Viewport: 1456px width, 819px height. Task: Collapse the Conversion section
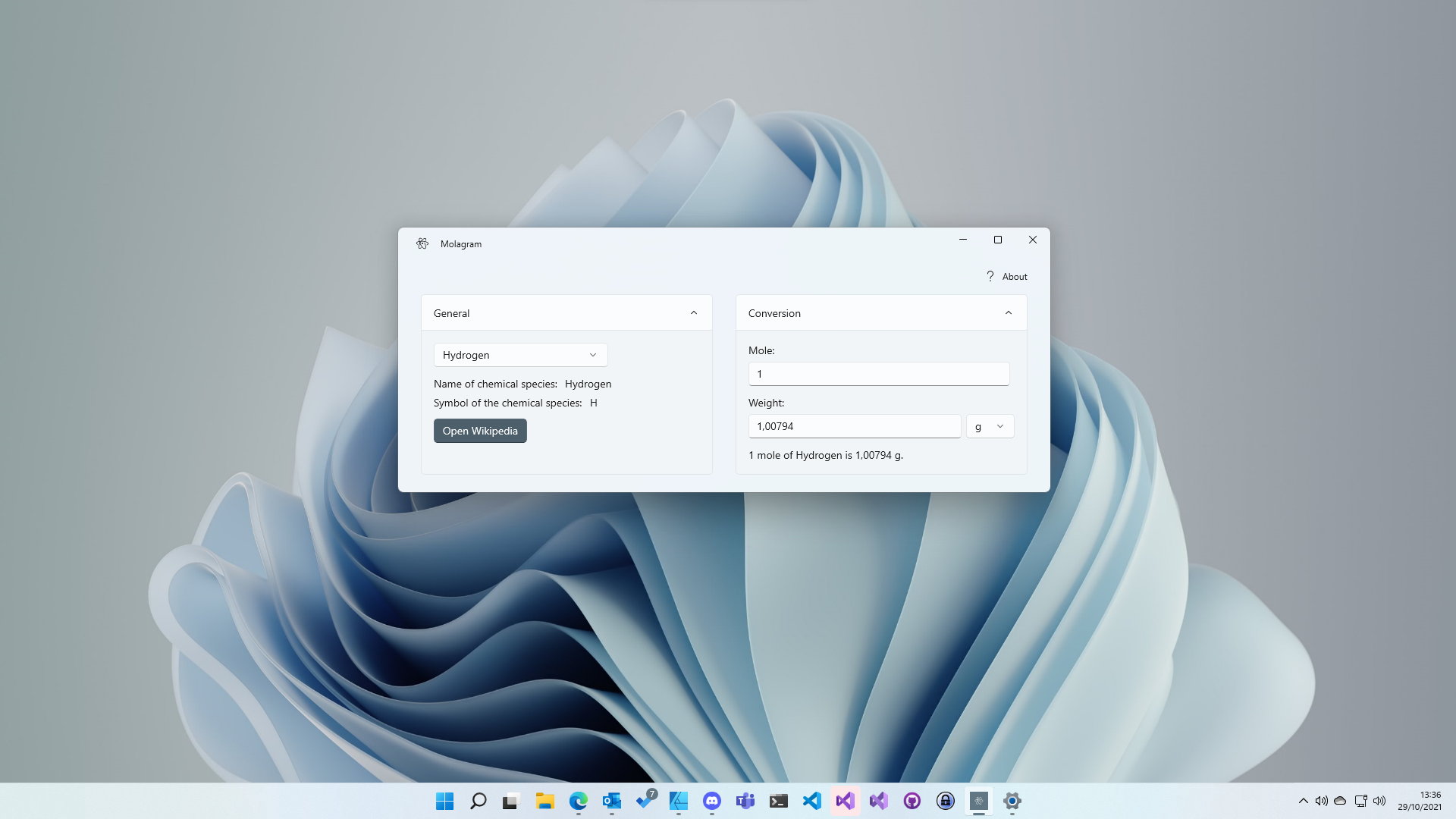point(1009,312)
